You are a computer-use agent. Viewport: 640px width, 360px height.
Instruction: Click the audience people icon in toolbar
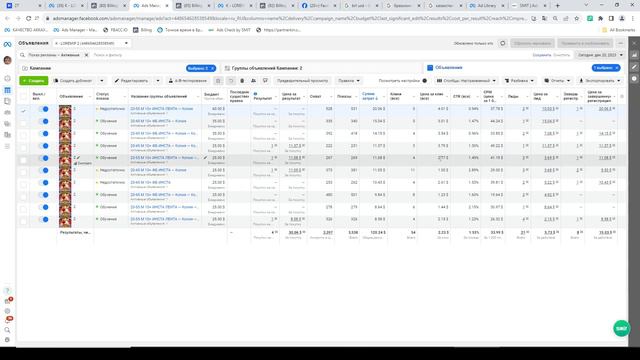pyautogui.click(x=253, y=81)
